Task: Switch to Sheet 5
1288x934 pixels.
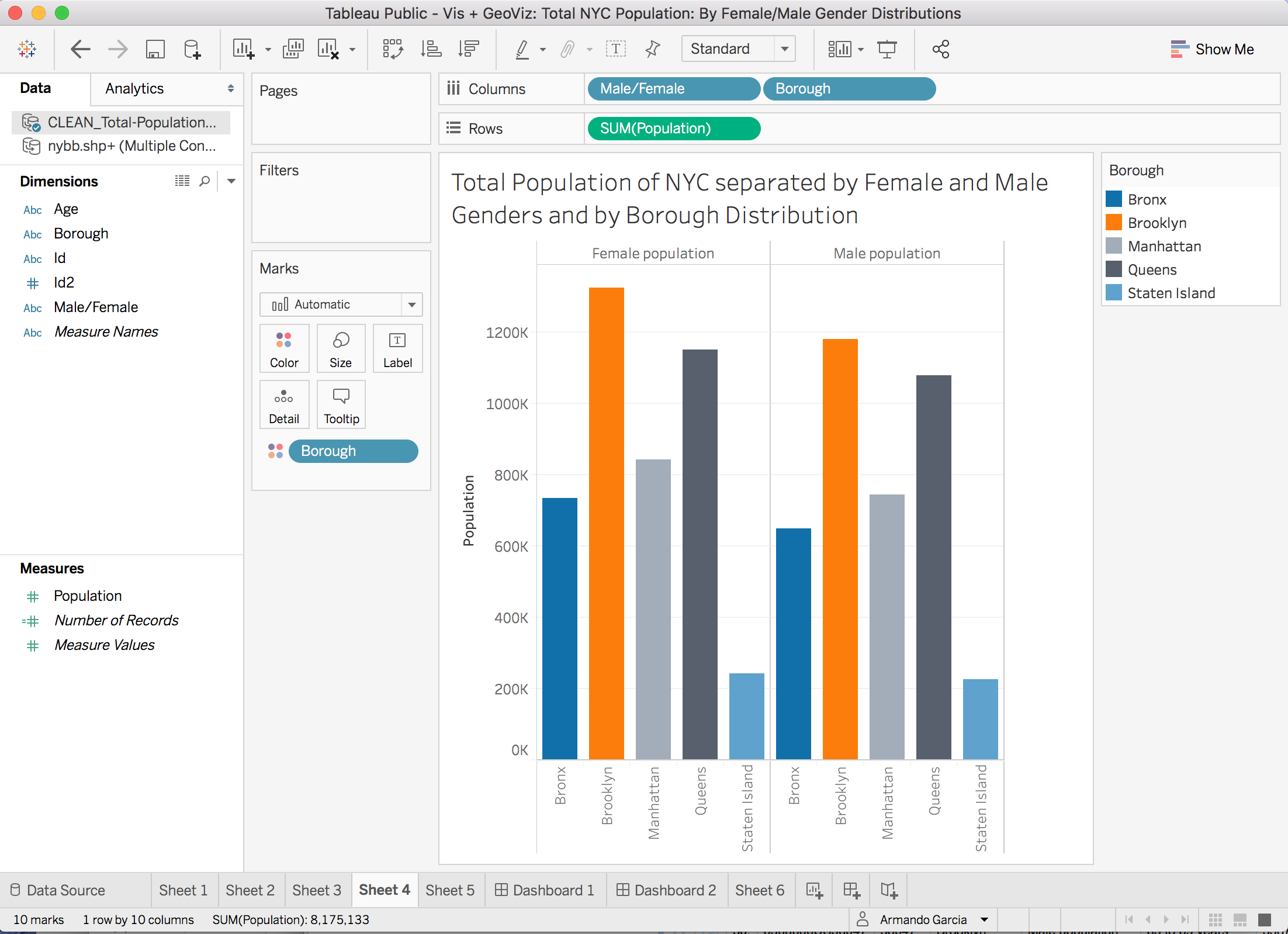Action: 450,890
